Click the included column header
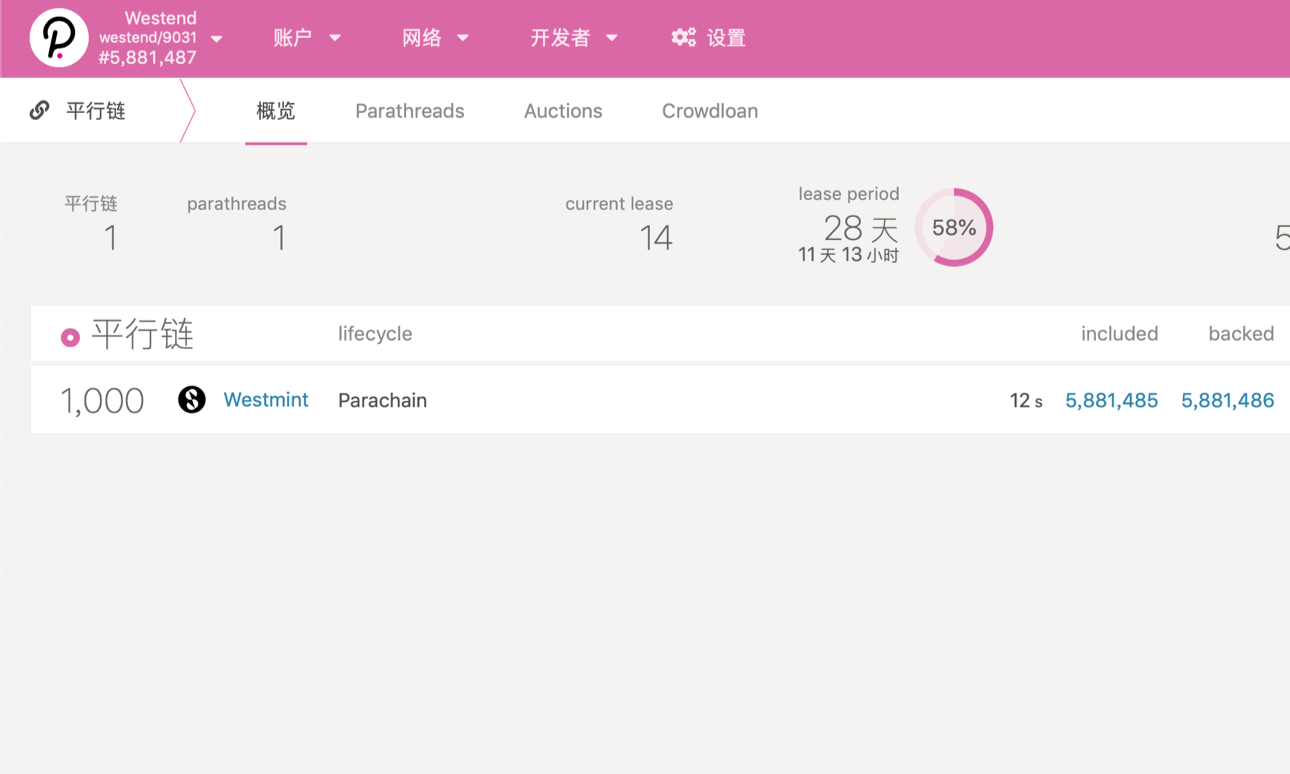This screenshot has width=1290, height=774. tap(1119, 334)
